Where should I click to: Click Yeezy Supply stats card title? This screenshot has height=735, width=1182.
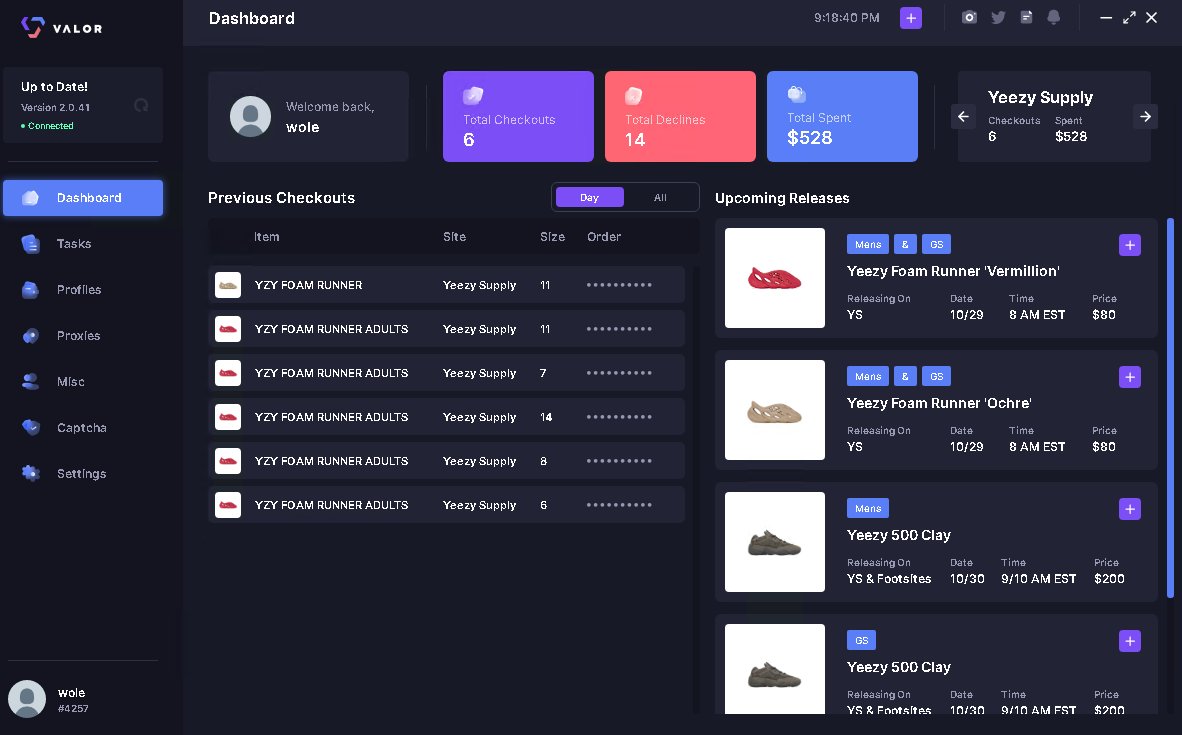[1040, 97]
